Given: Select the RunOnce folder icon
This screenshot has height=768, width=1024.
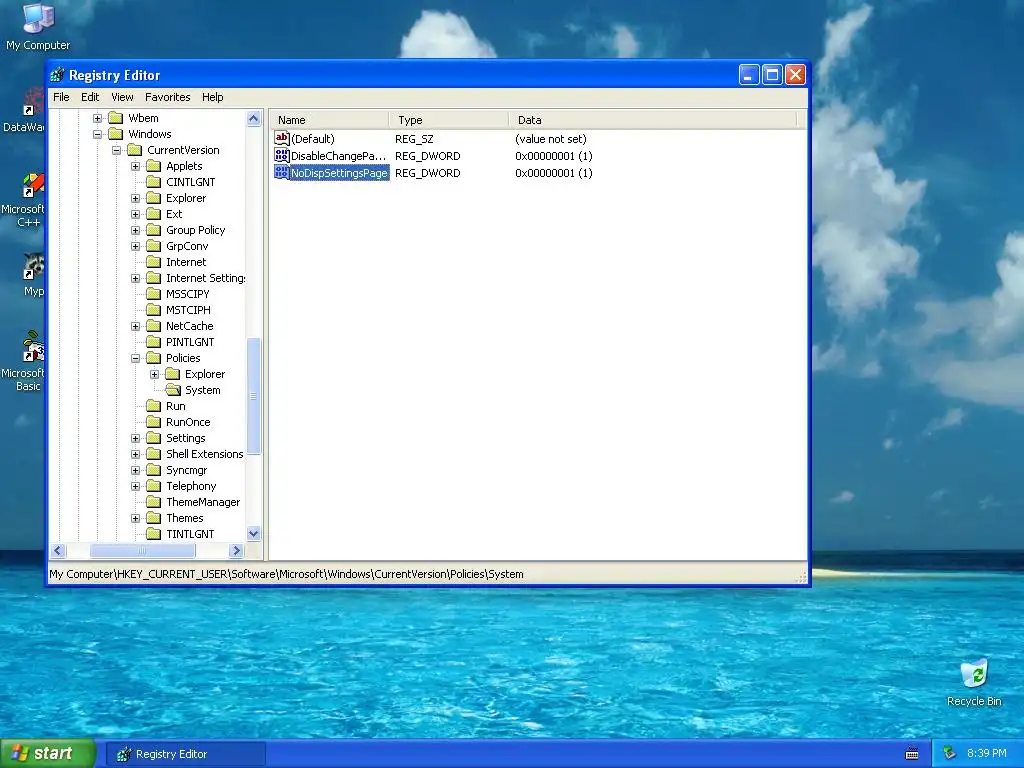Looking at the screenshot, I should tap(153, 422).
